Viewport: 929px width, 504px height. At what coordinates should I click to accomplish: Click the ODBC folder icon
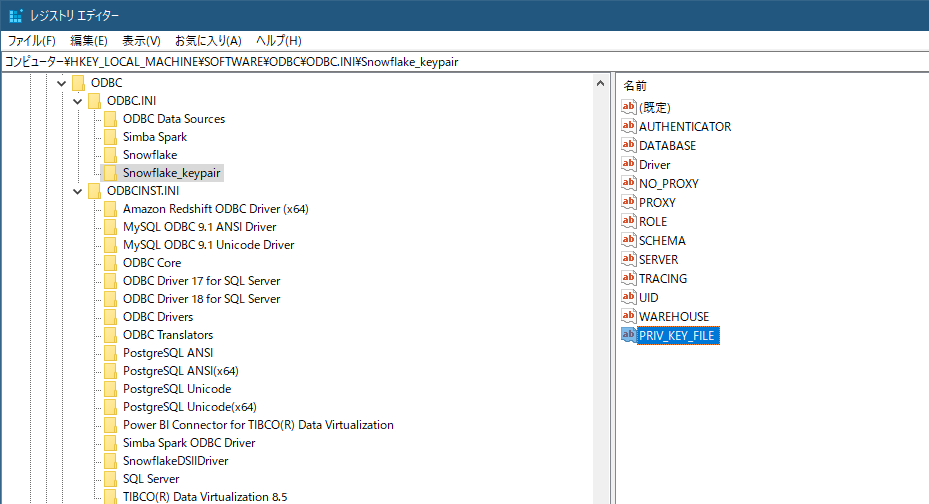[78, 83]
